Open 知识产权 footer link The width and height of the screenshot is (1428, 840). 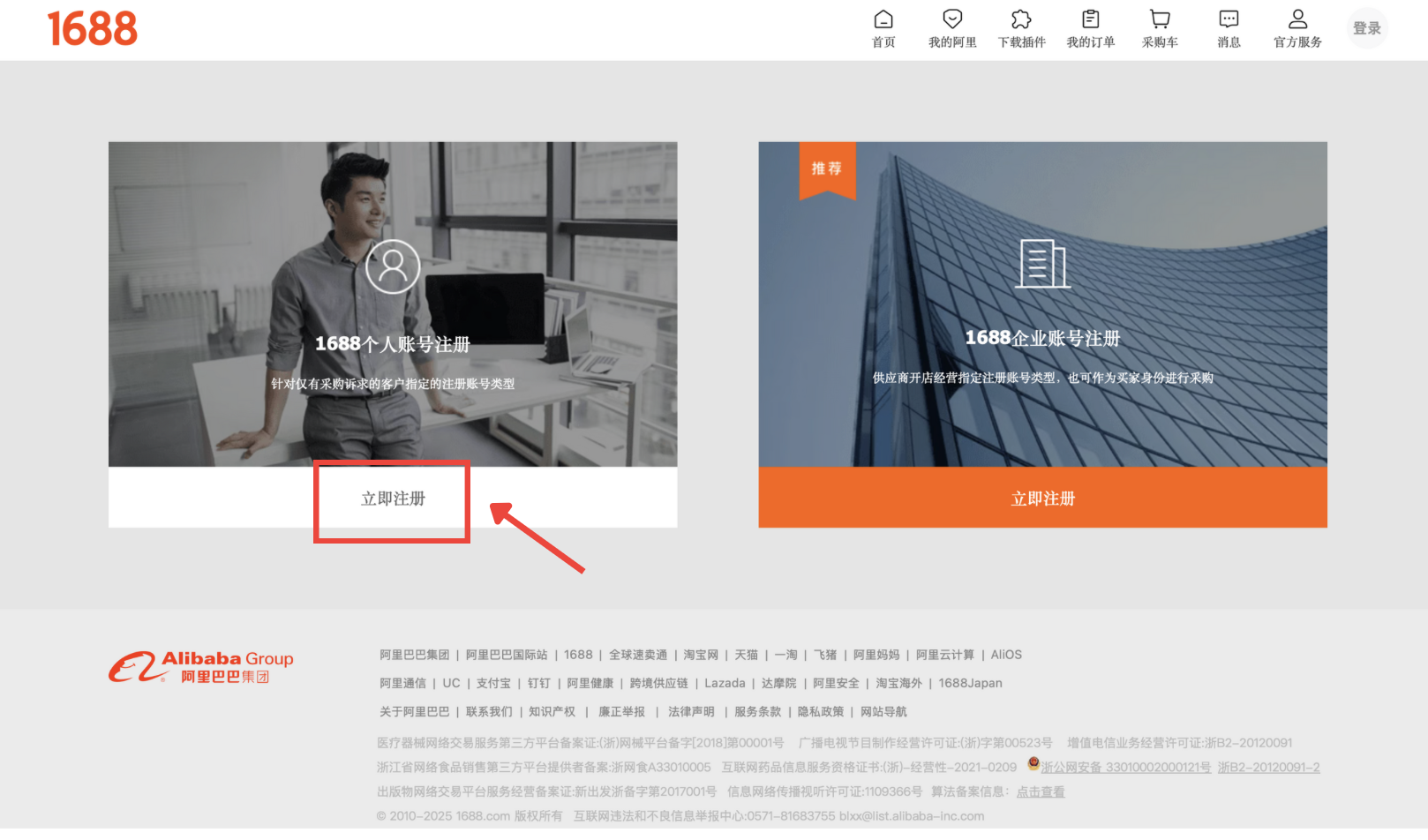[552, 711]
